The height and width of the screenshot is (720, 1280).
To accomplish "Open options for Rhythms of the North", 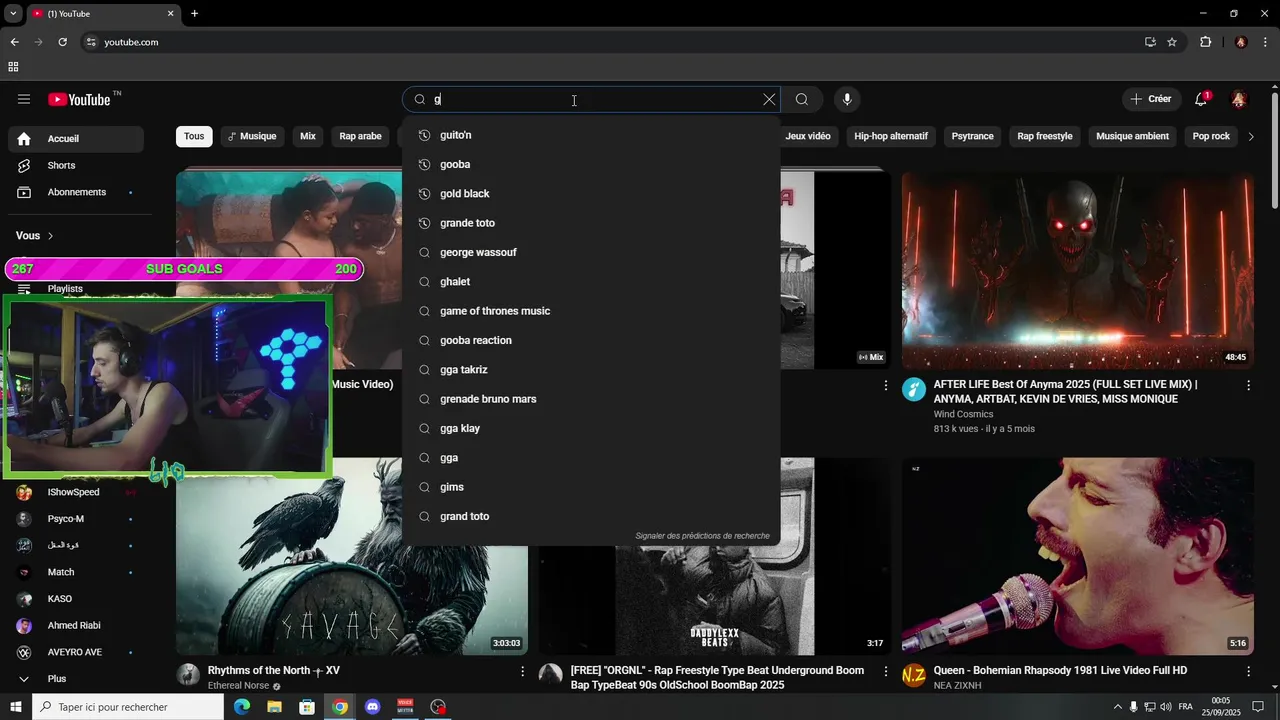I will [x=522, y=671].
